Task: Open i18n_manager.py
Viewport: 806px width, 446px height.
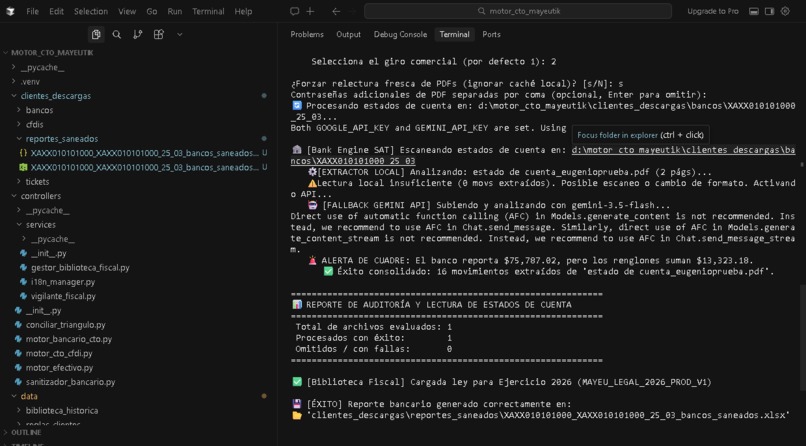Action: click(x=63, y=282)
